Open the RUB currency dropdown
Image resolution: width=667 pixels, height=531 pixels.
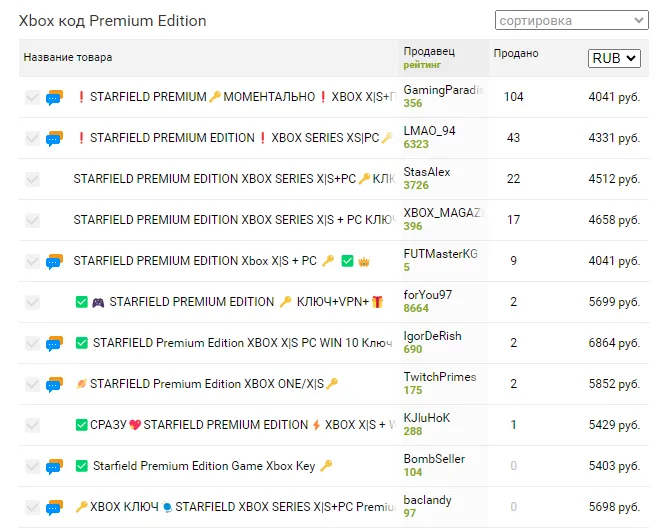coord(614,58)
